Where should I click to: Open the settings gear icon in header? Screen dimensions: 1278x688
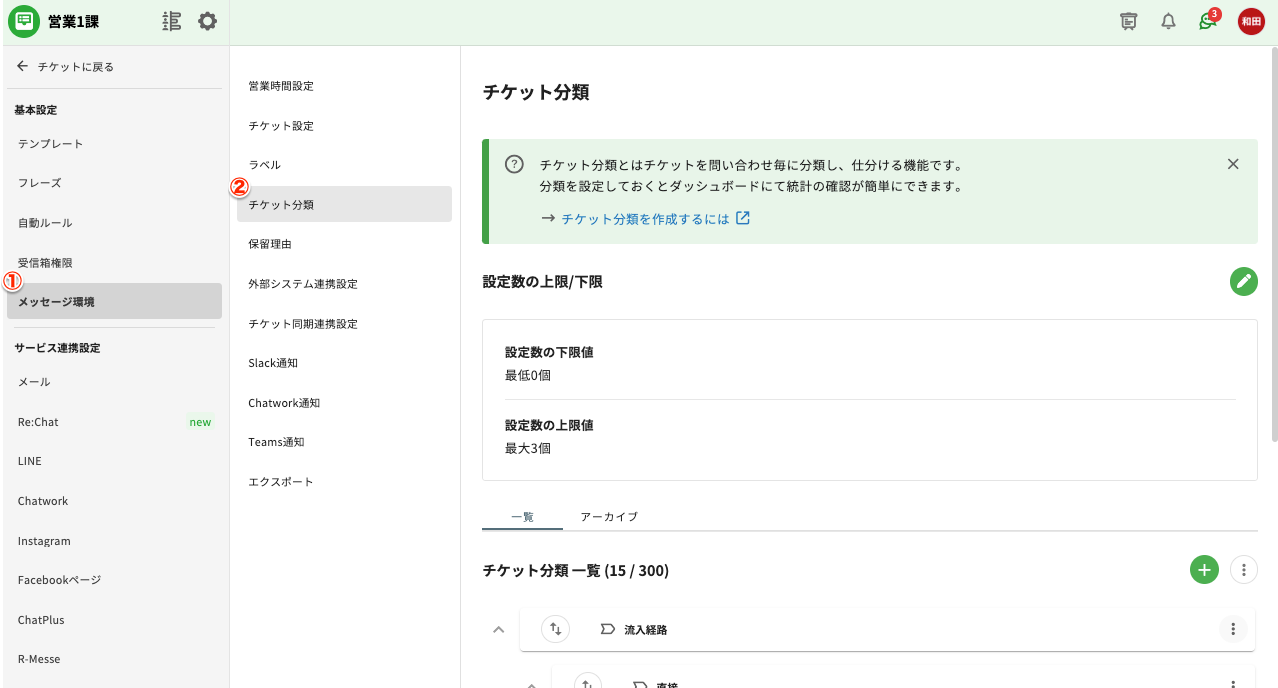click(x=207, y=21)
